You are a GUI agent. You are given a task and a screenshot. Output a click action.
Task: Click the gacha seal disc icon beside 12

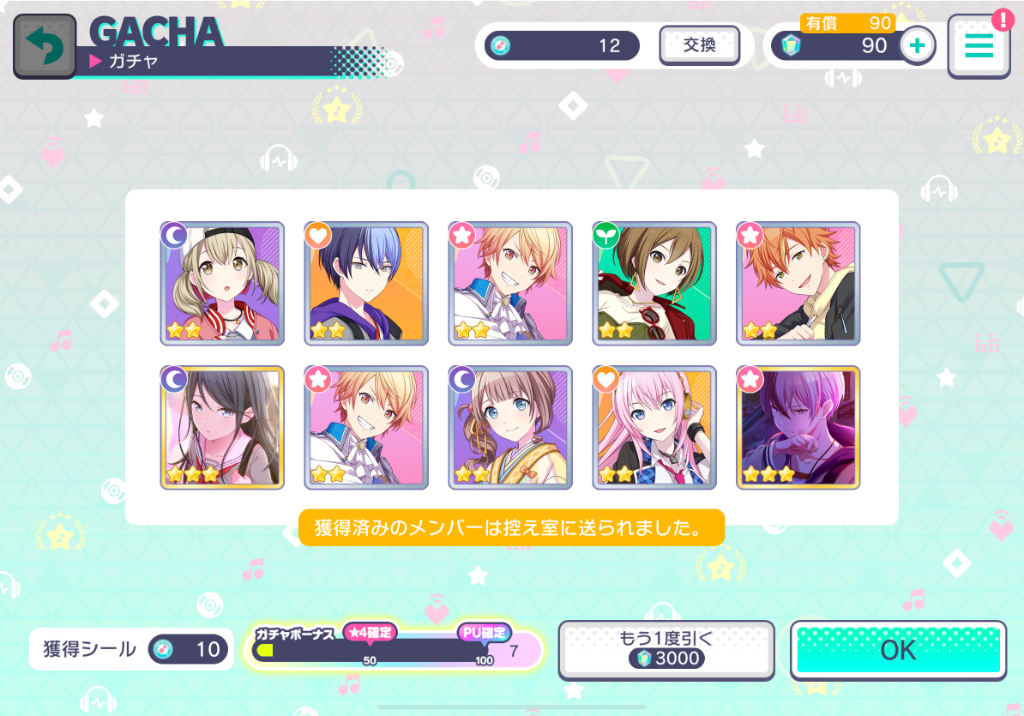pos(500,46)
